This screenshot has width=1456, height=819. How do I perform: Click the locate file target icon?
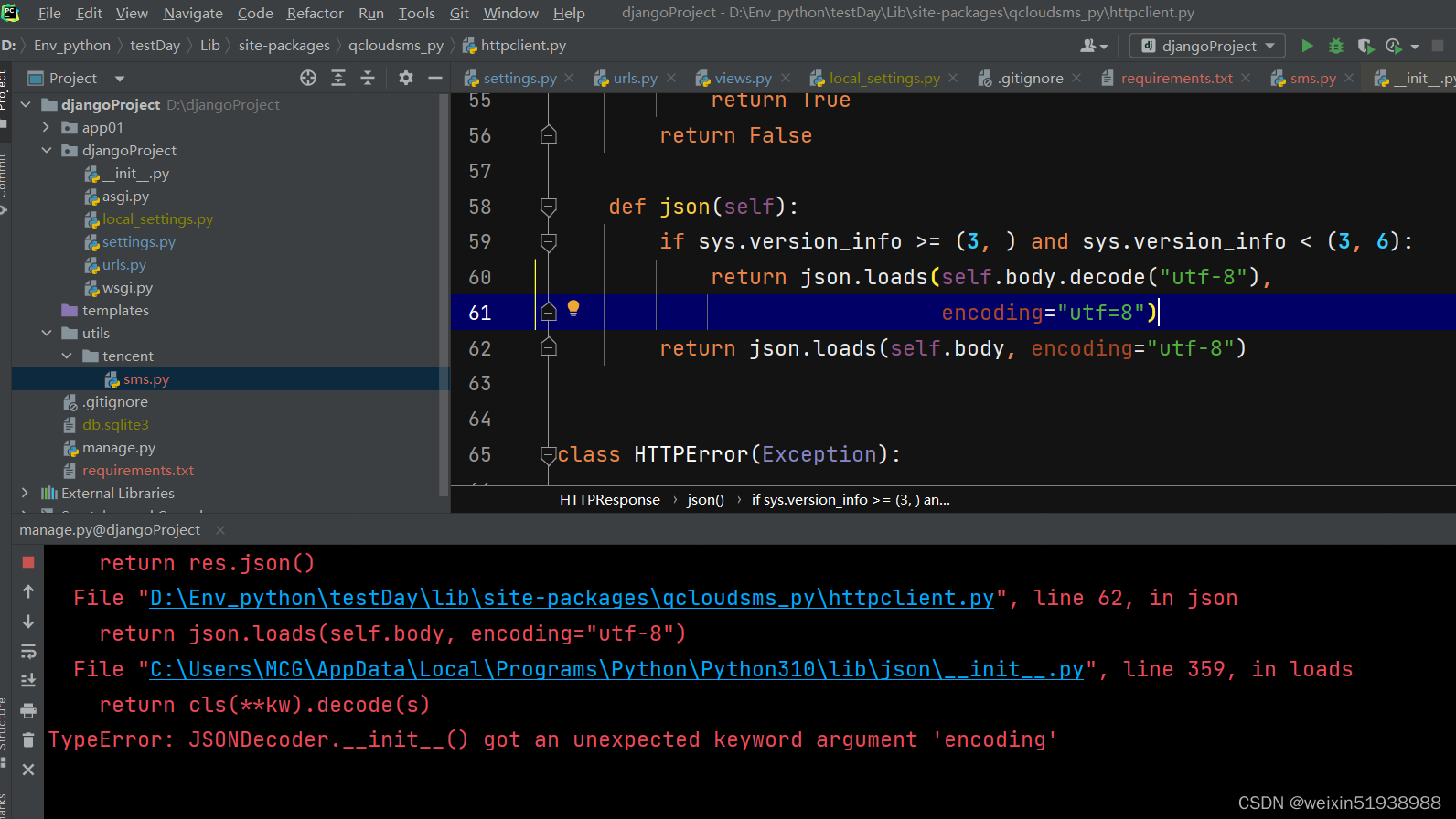[308, 78]
